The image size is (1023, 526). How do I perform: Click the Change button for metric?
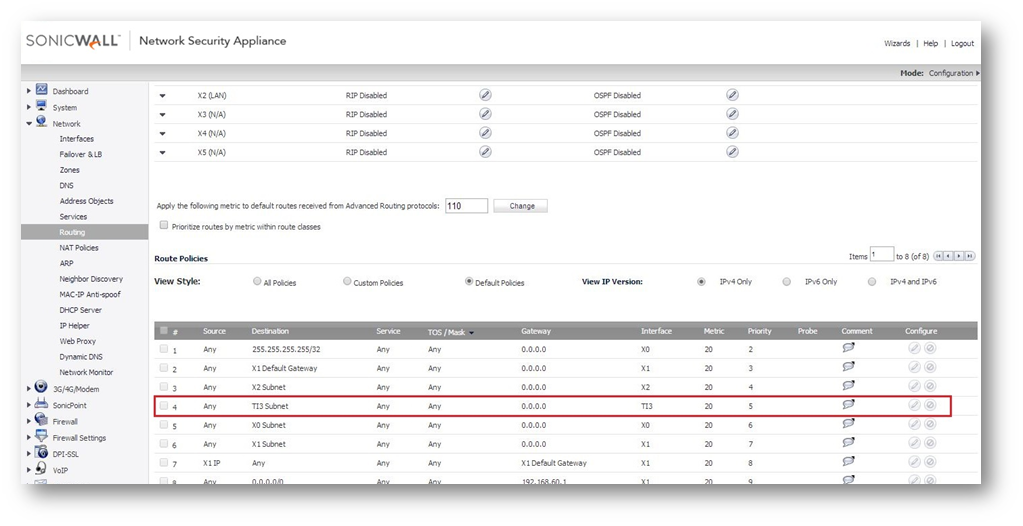click(521, 206)
